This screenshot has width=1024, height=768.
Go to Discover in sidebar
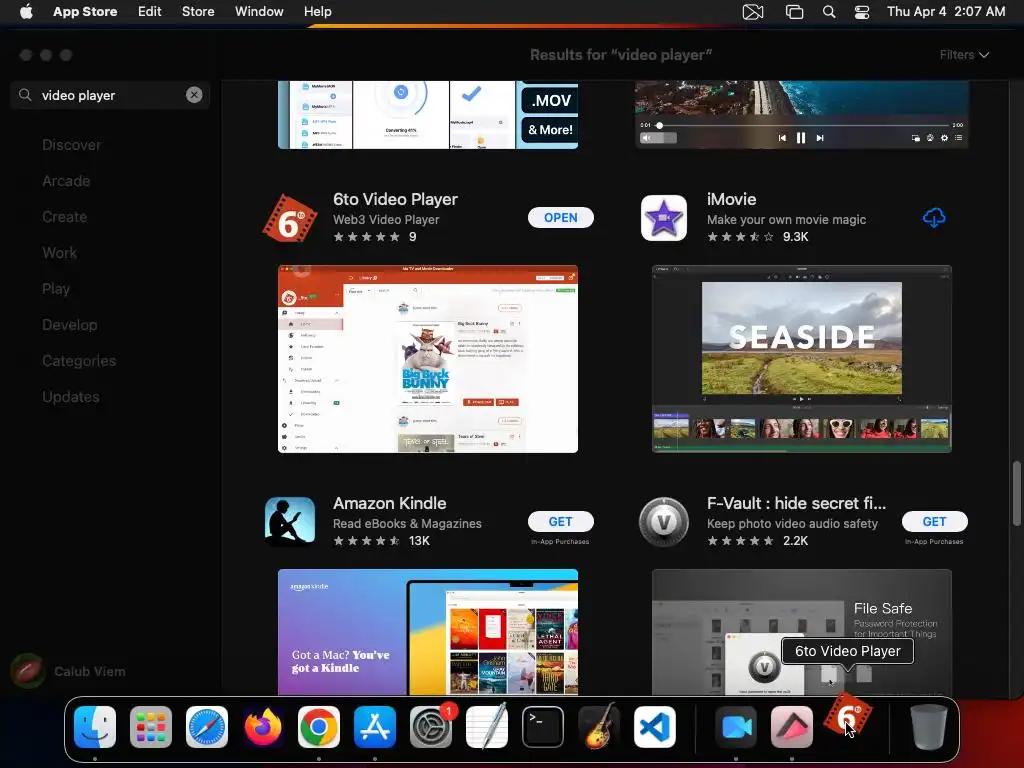tap(71, 145)
